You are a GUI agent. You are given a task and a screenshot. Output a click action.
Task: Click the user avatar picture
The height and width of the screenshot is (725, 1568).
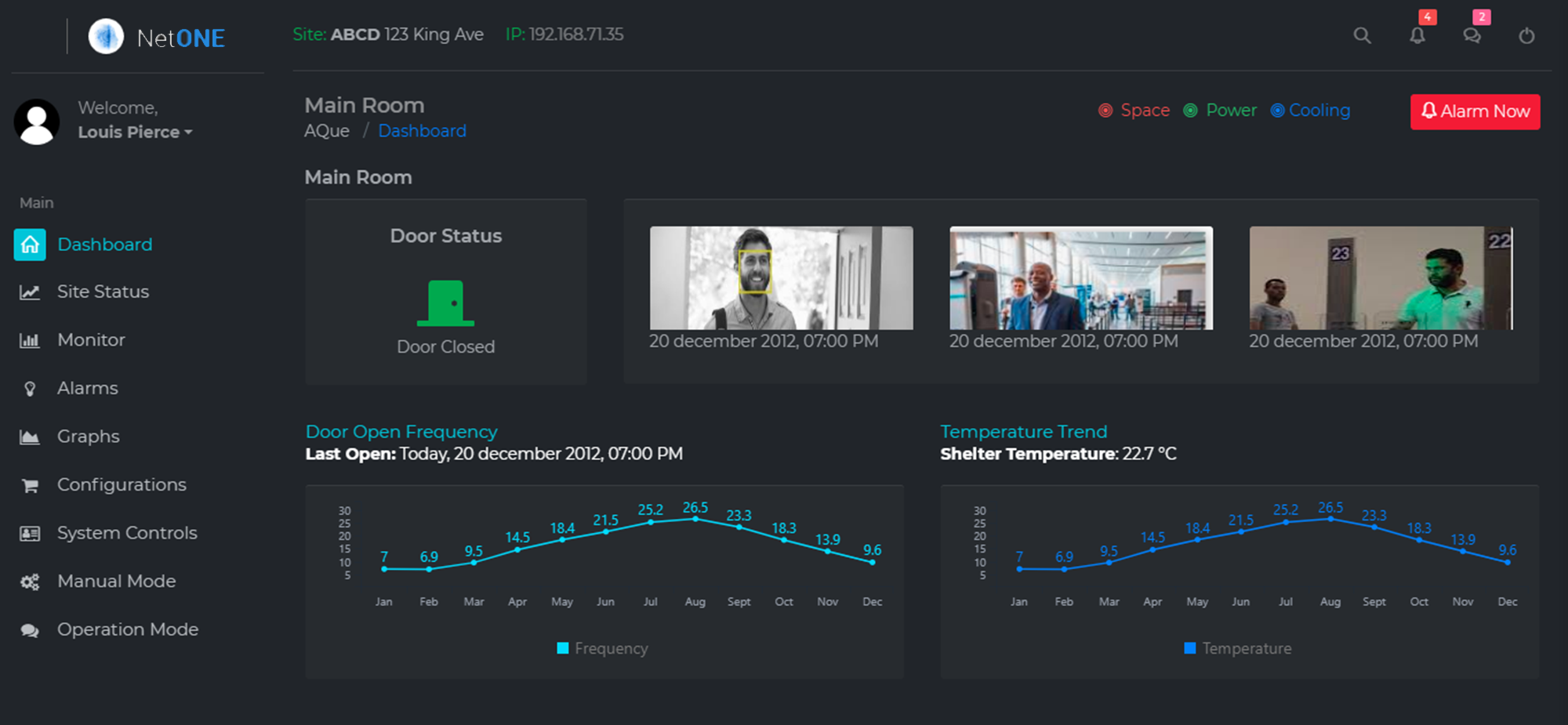coord(37,121)
